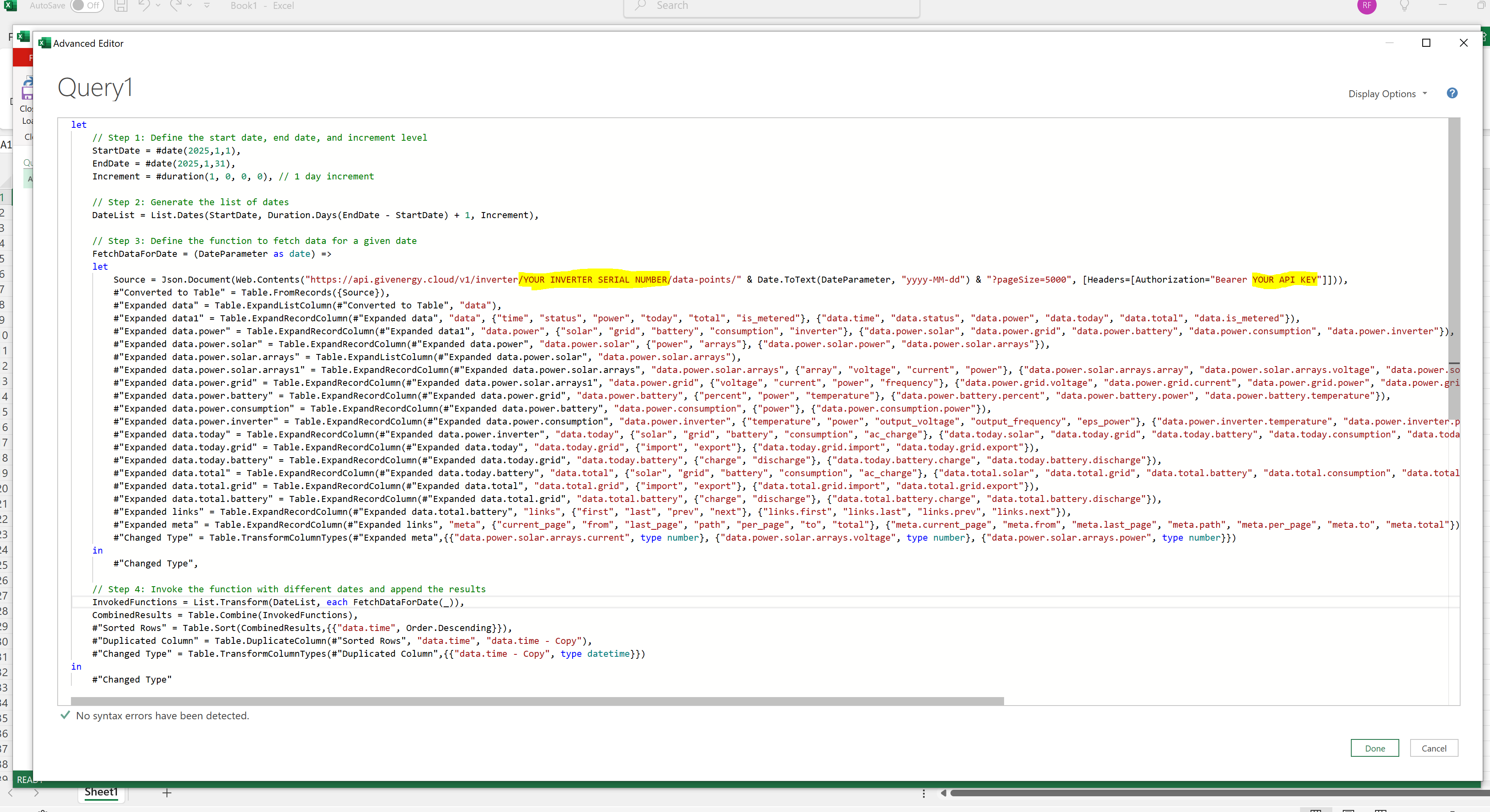Click the Cancel button
The width and height of the screenshot is (1490, 812).
pyautogui.click(x=1433, y=748)
